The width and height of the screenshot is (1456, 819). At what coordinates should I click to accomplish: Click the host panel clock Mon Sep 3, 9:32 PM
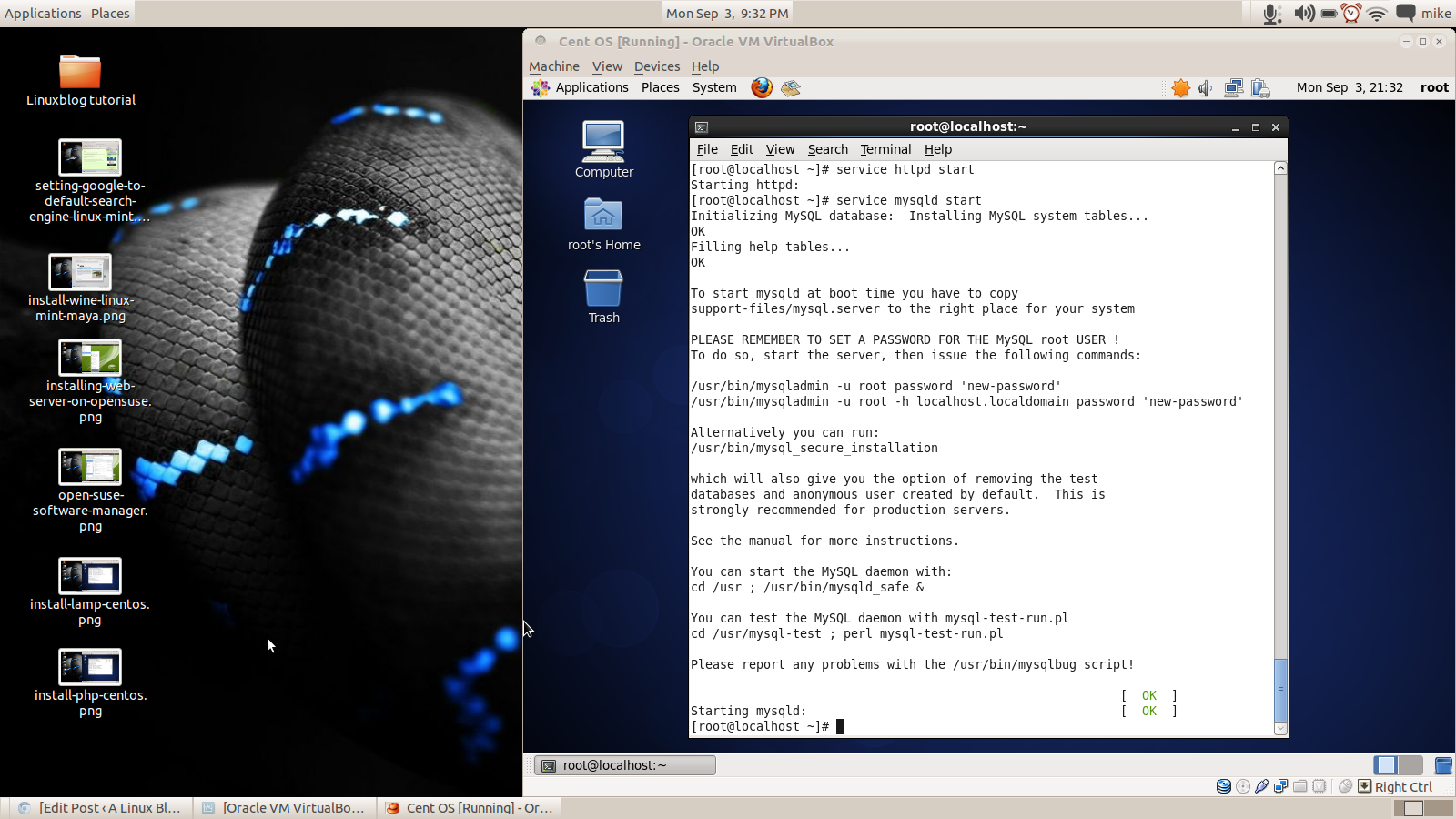727,13
